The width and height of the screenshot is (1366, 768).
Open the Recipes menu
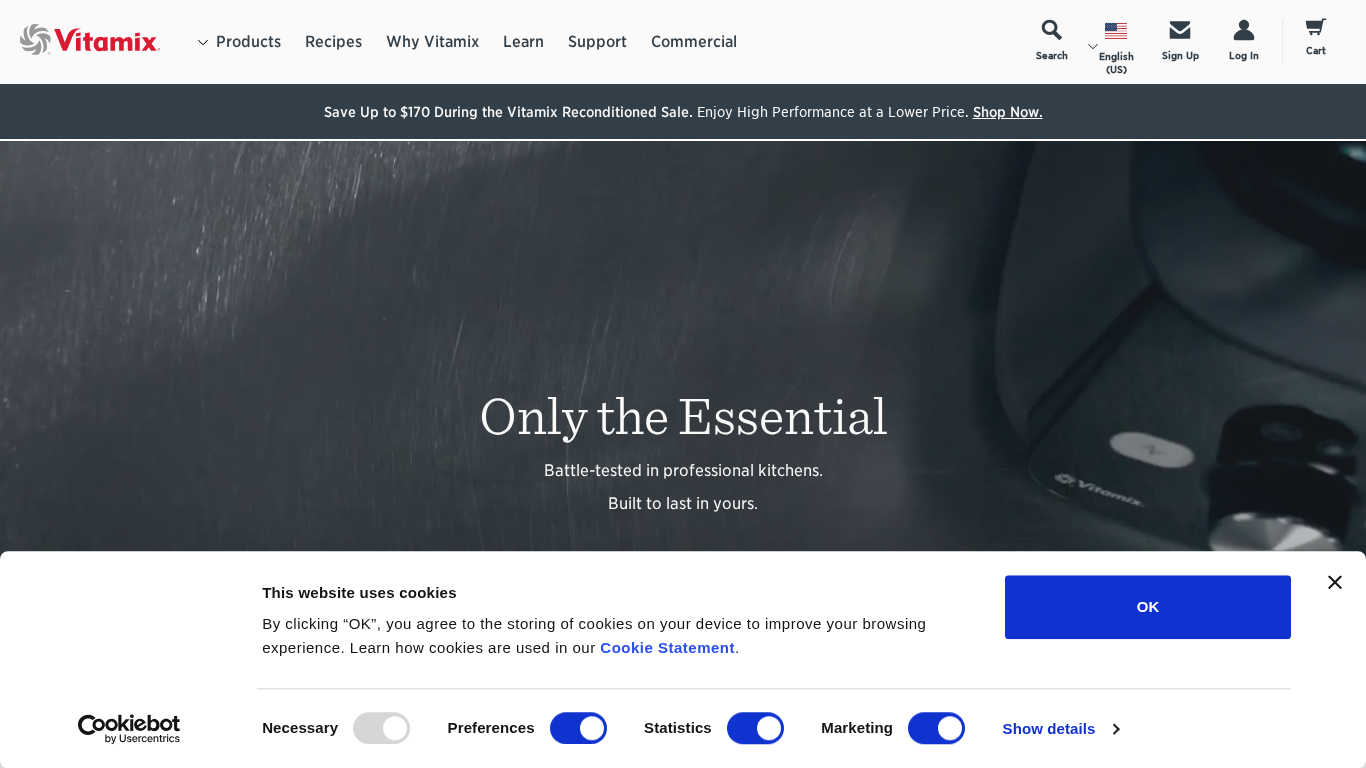pos(333,42)
